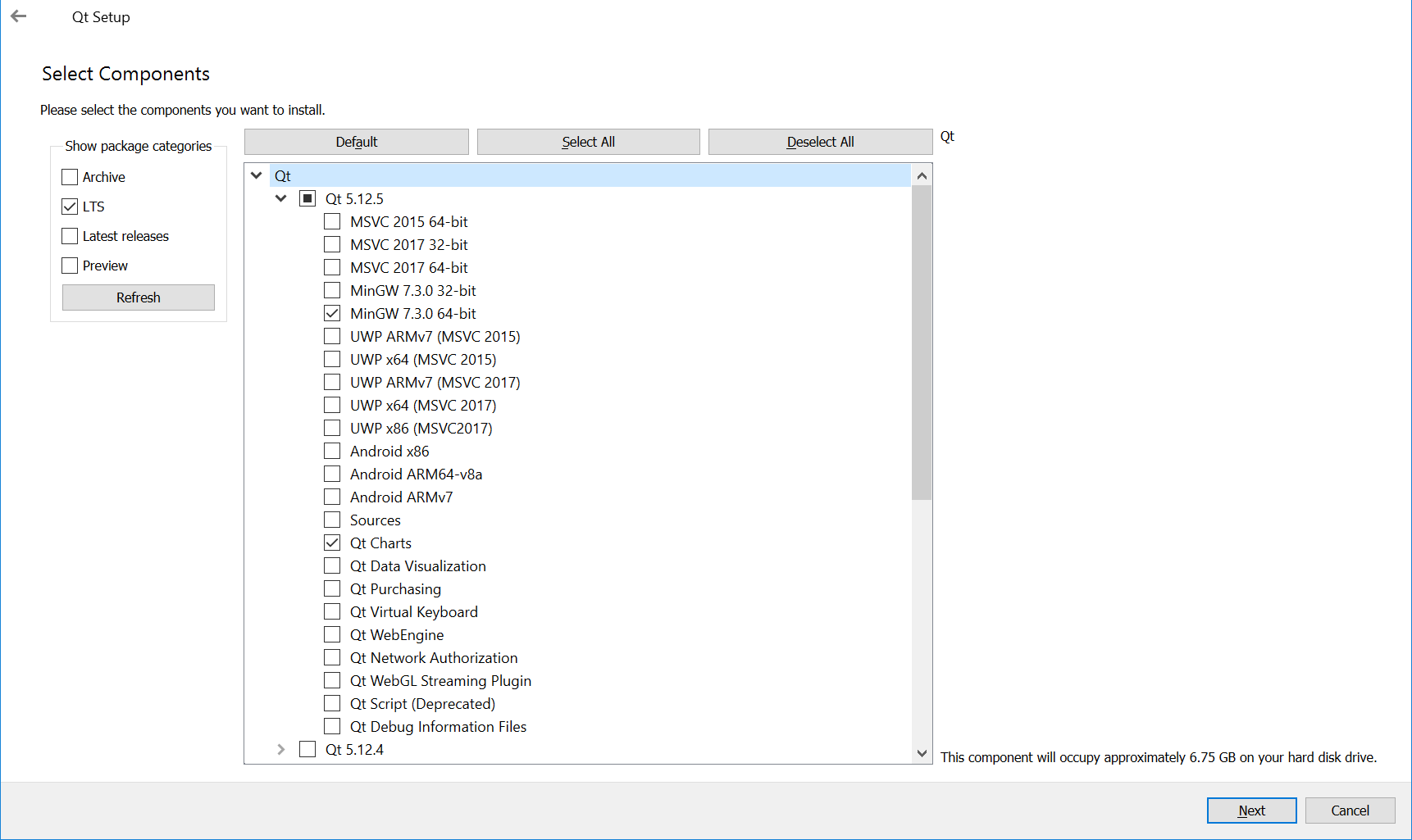This screenshot has height=840, width=1412.
Task: Uncheck MinGW 7.3.0 64-bit component
Action: pyautogui.click(x=332, y=313)
